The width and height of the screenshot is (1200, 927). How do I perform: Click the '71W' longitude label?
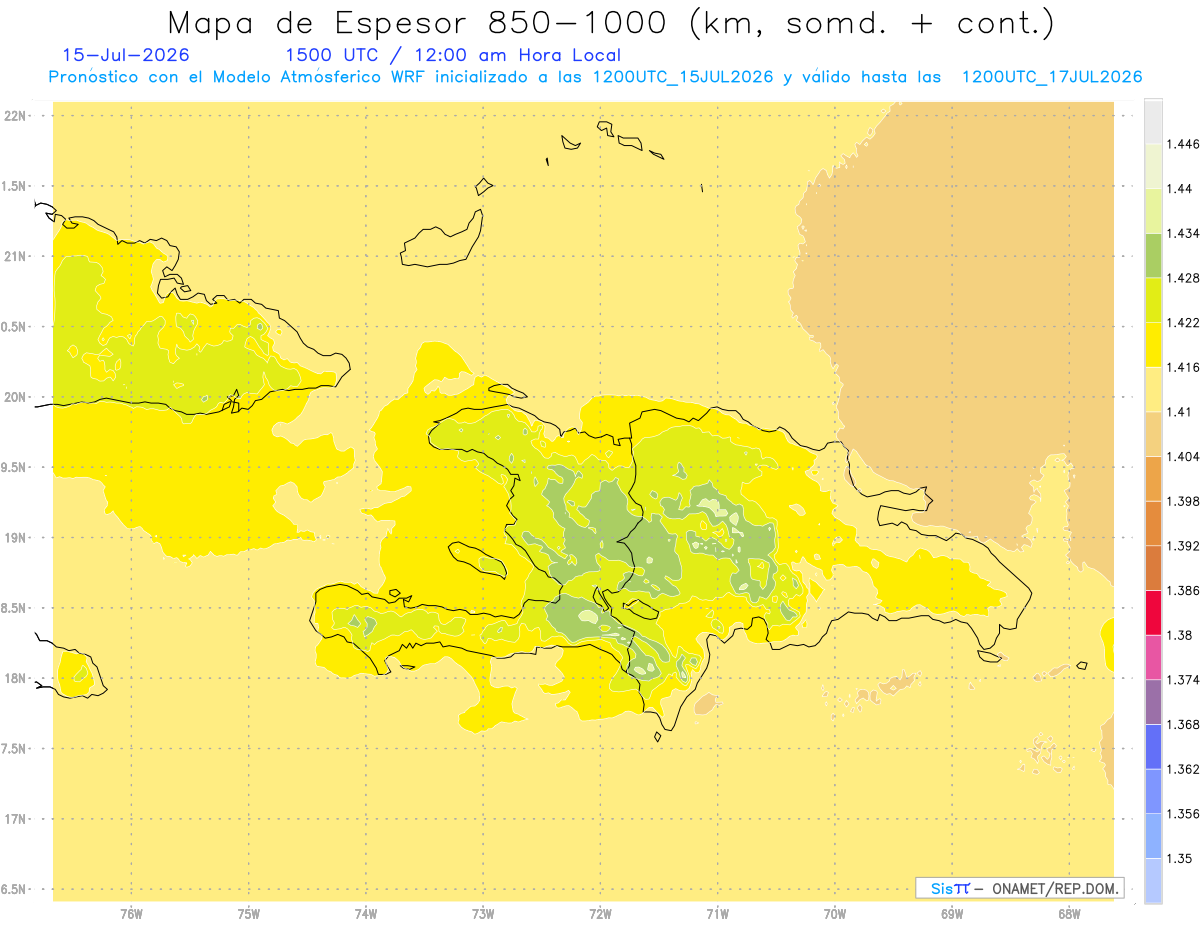pos(717,915)
